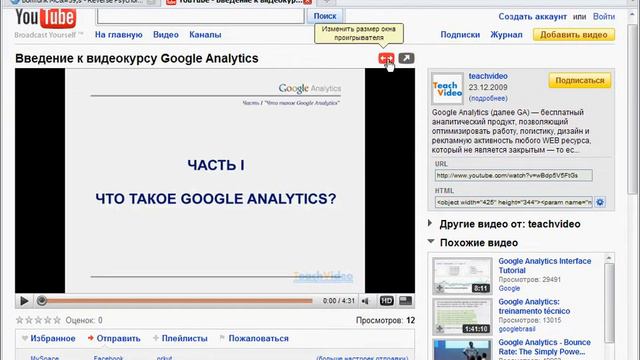Click the video progress scrubber handle
This screenshot has width=640, height=360.
point(41,301)
